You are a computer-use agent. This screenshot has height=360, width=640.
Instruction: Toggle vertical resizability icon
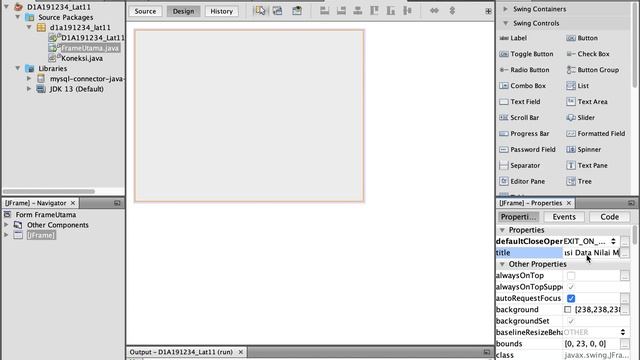(452, 11)
